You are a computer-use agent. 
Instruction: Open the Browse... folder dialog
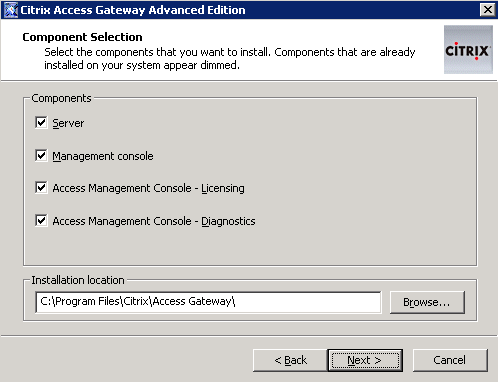coord(427,302)
